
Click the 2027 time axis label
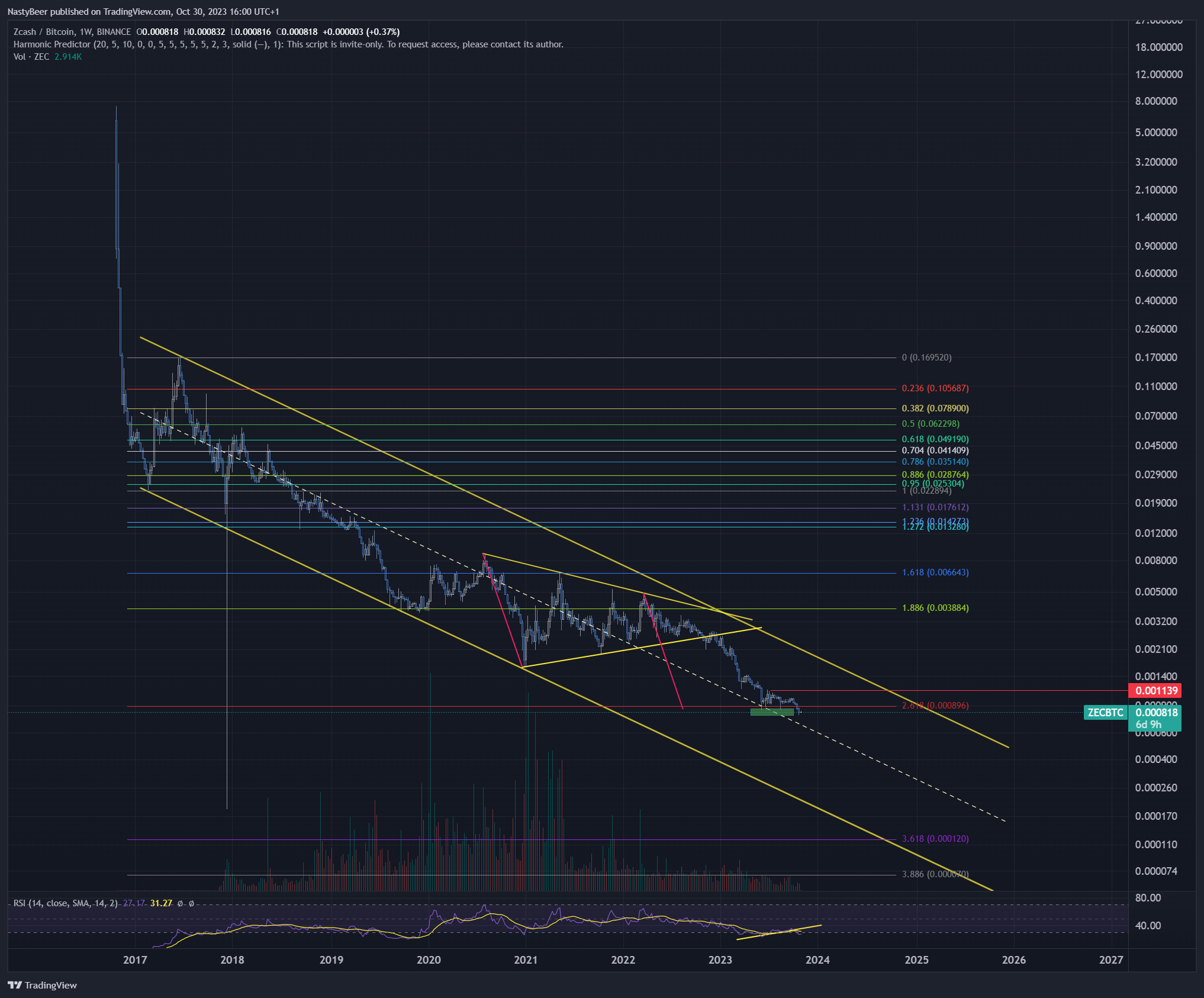1111,960
